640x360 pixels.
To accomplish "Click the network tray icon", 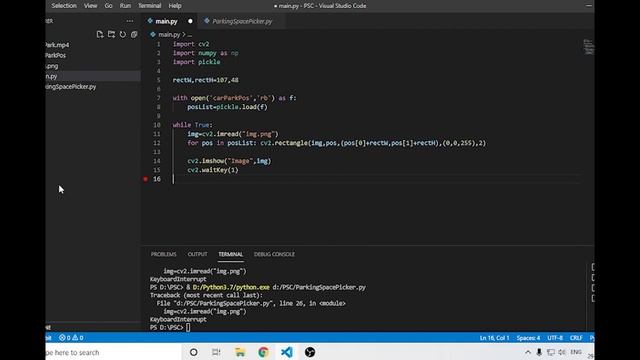I will pos(551,352).
